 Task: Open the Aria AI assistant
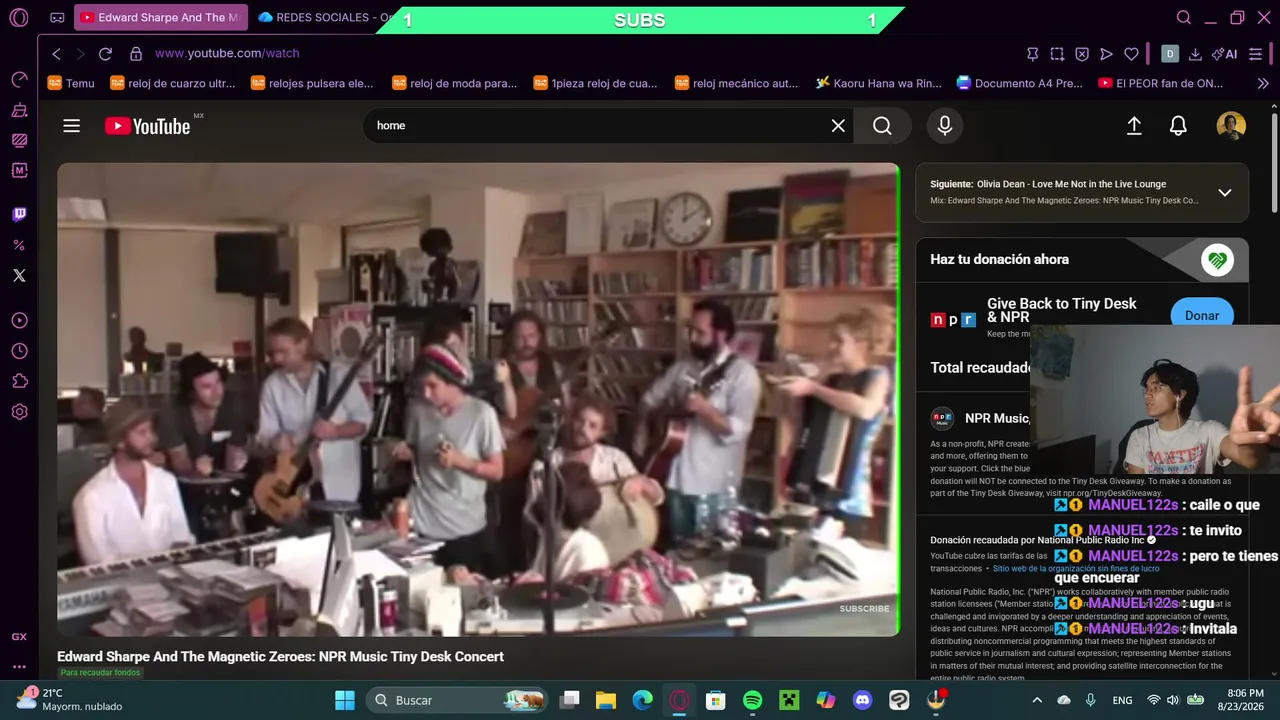pyautogui.click(x=1224, y=54)
